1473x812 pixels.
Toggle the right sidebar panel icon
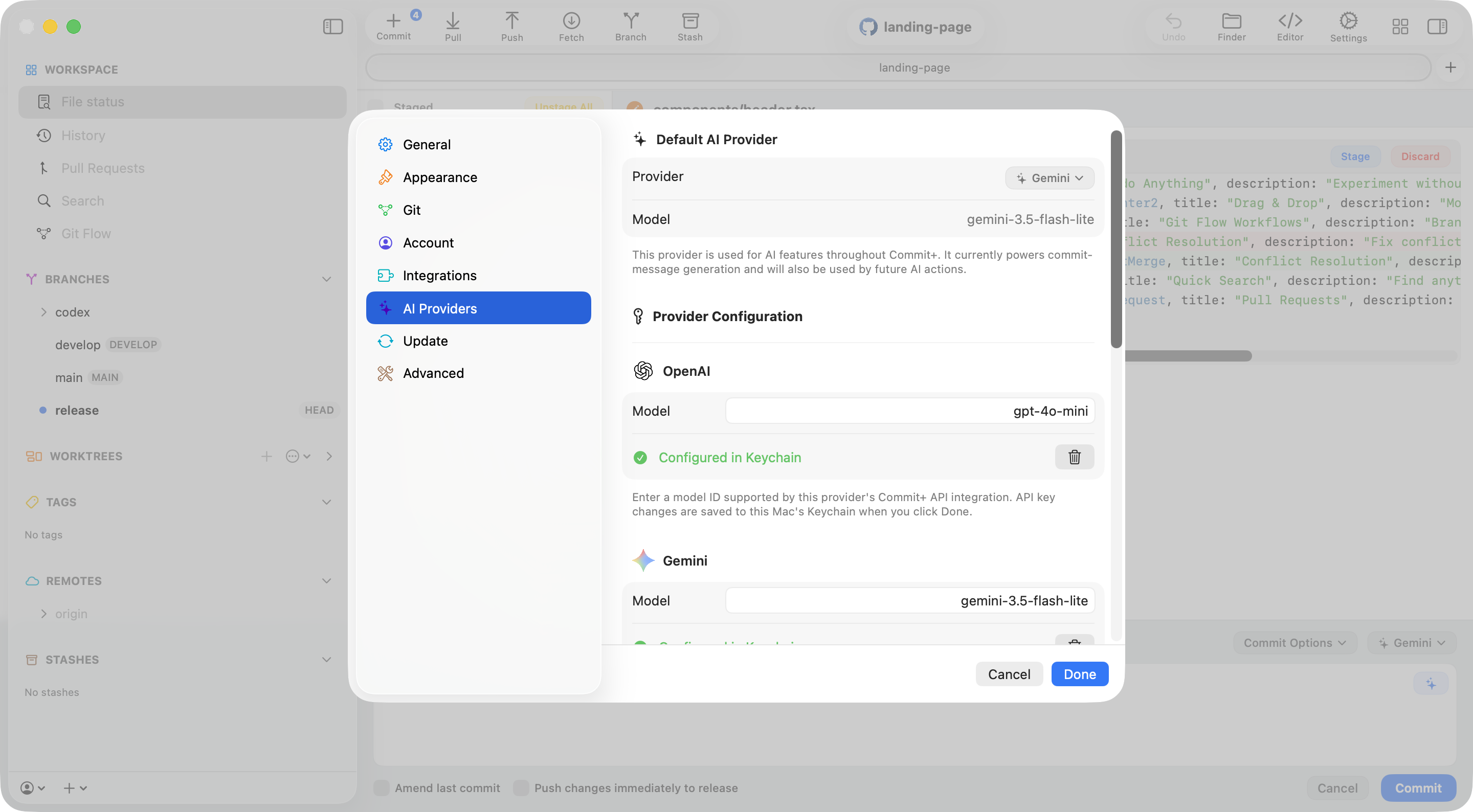1437,26
